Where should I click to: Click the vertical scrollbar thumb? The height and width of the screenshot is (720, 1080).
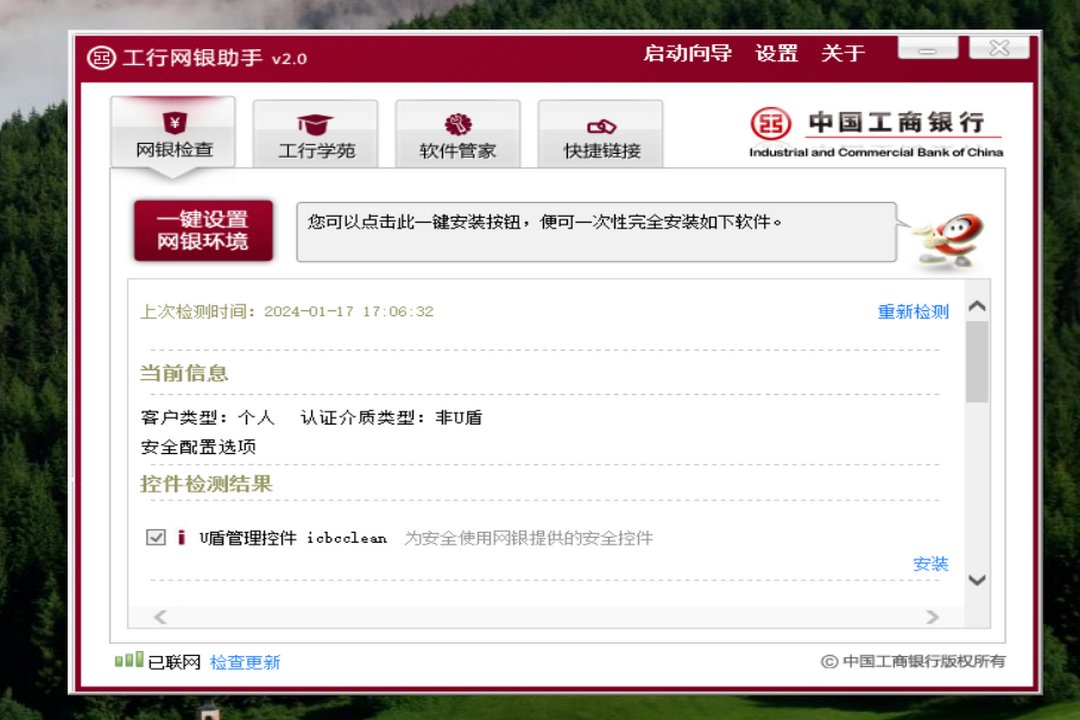(977, 362)
